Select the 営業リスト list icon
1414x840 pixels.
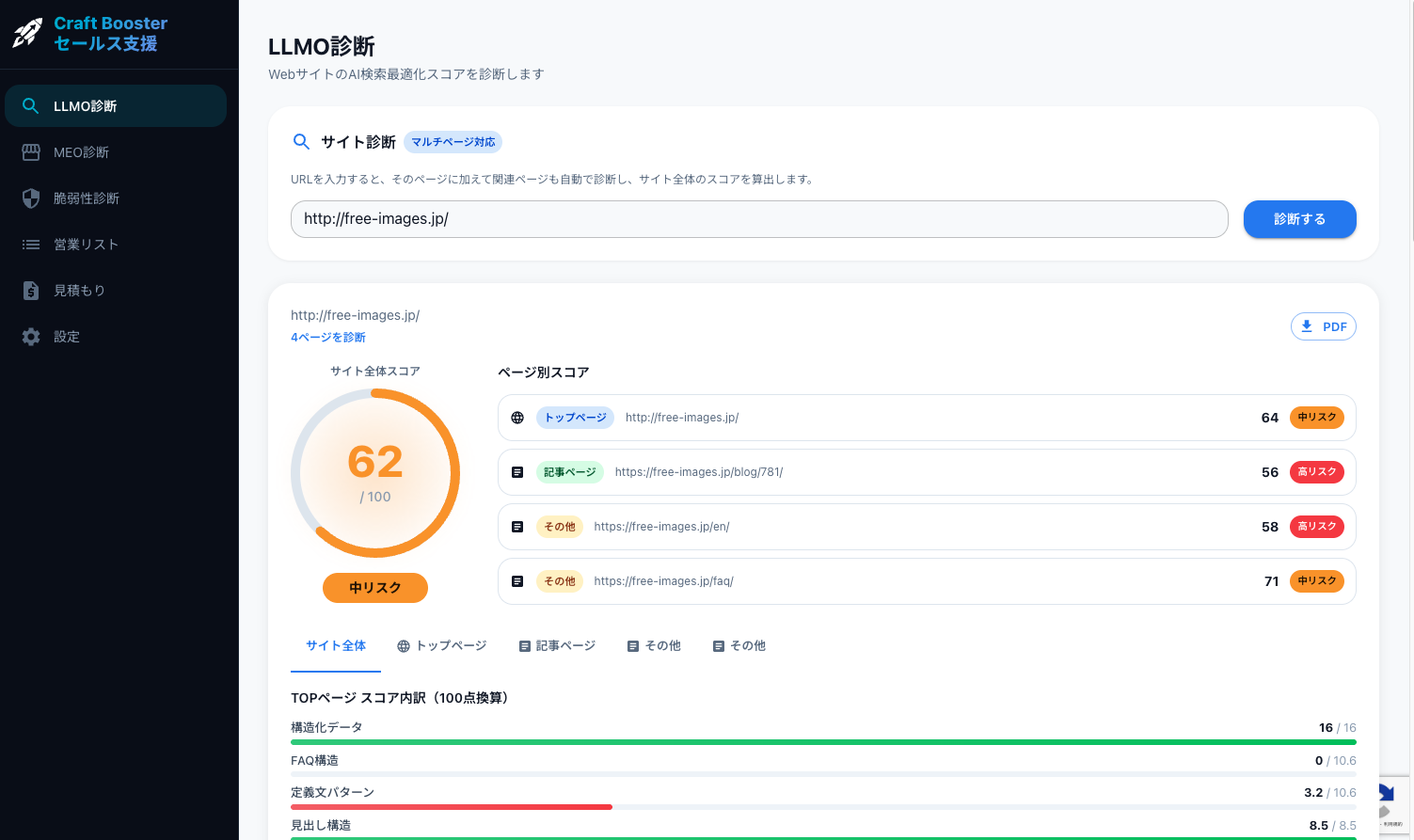coord(31,244)
